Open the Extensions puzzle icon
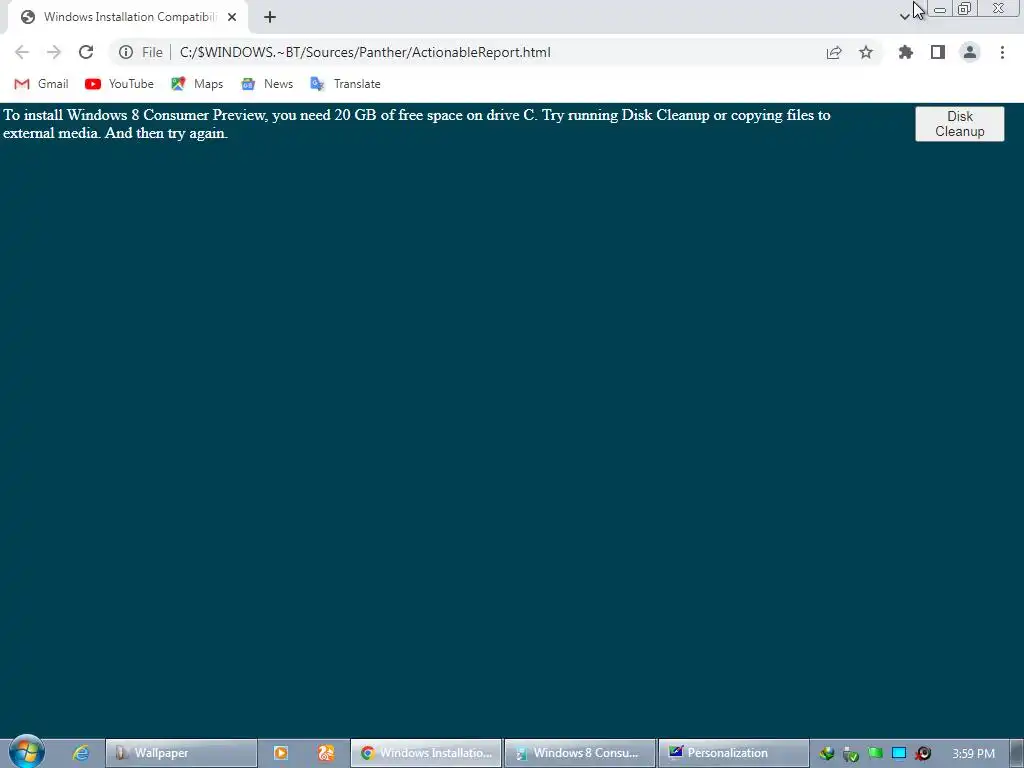Image resolution: width=1024 pixels, height=768 pixels. (x=906, y=52)
